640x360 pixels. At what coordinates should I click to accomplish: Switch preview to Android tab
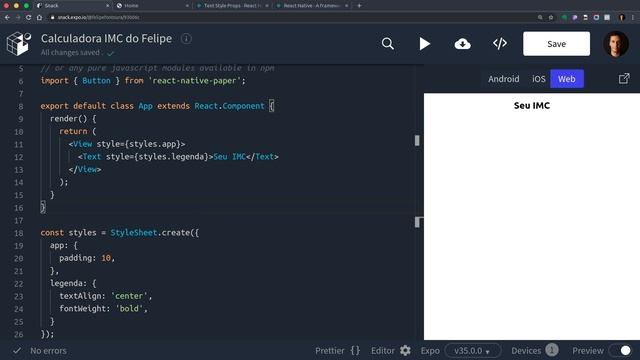tap(503, 79)
